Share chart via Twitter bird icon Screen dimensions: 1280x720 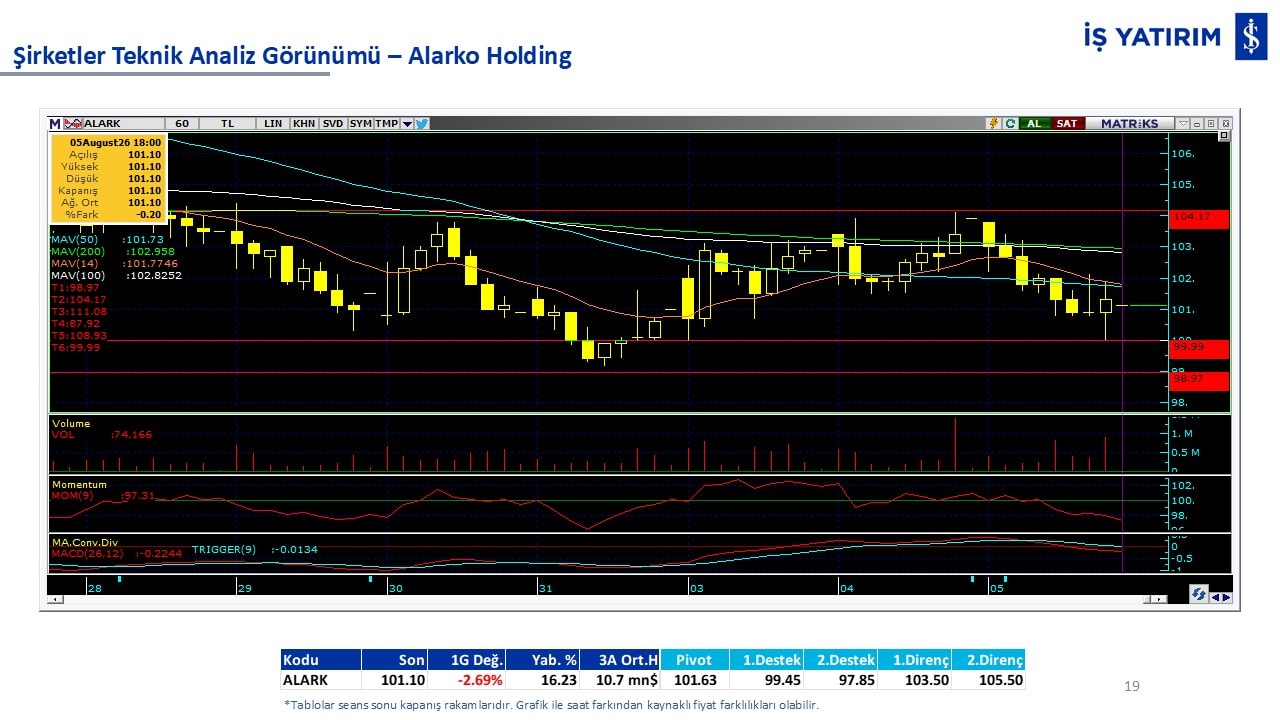(x=422, y=124)
